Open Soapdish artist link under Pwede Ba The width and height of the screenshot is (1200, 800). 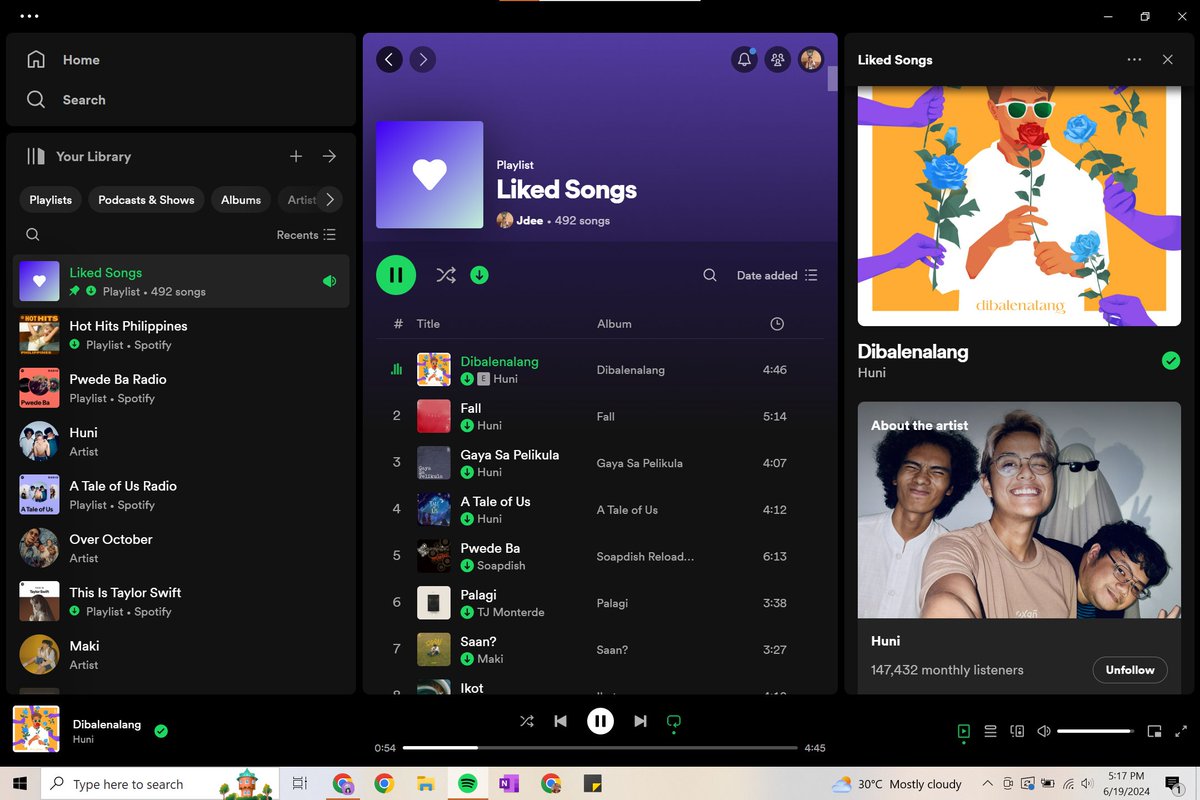pos(501,566)
